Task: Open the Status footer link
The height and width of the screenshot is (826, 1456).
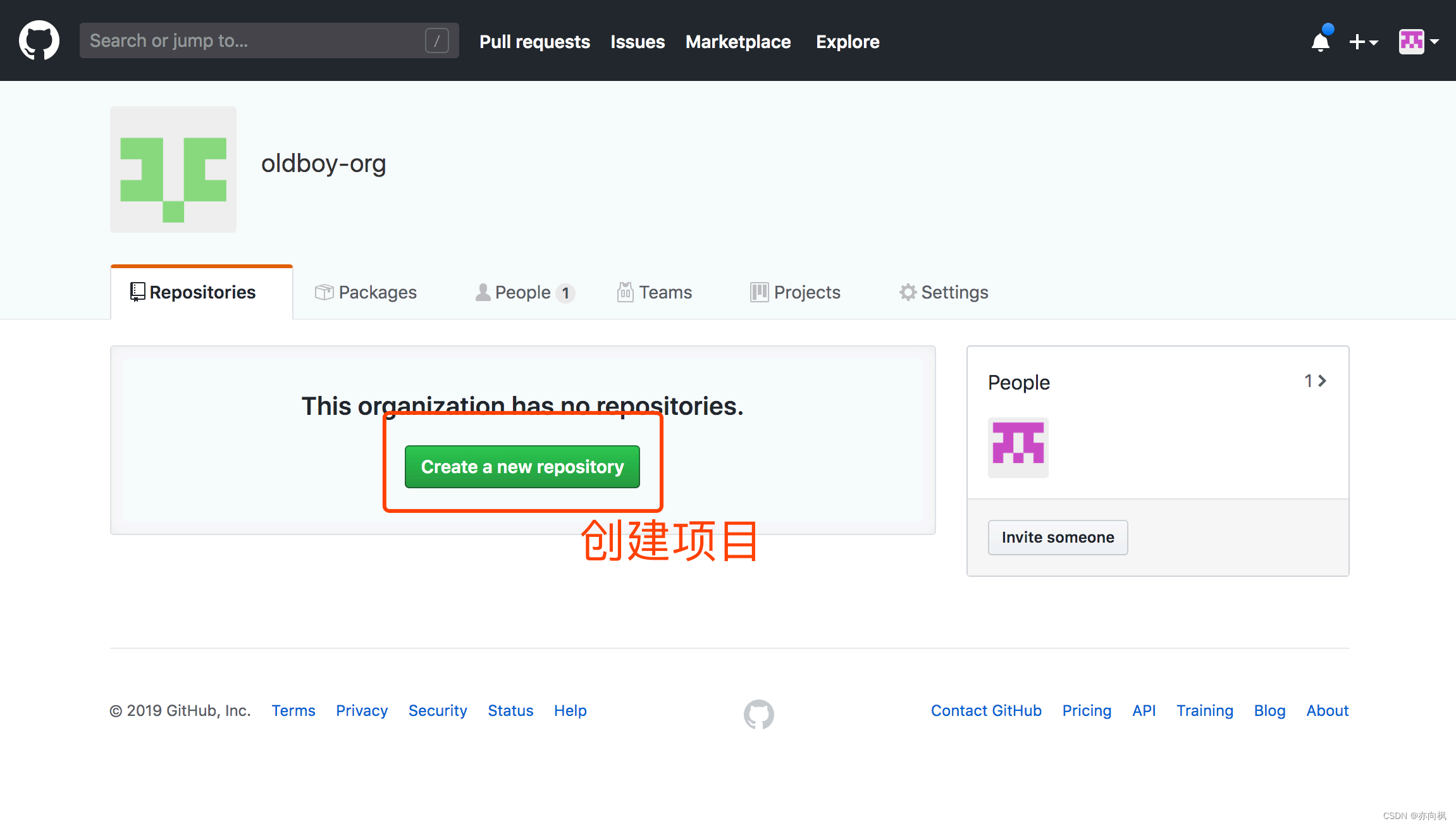Action: [x=510, y=711]
